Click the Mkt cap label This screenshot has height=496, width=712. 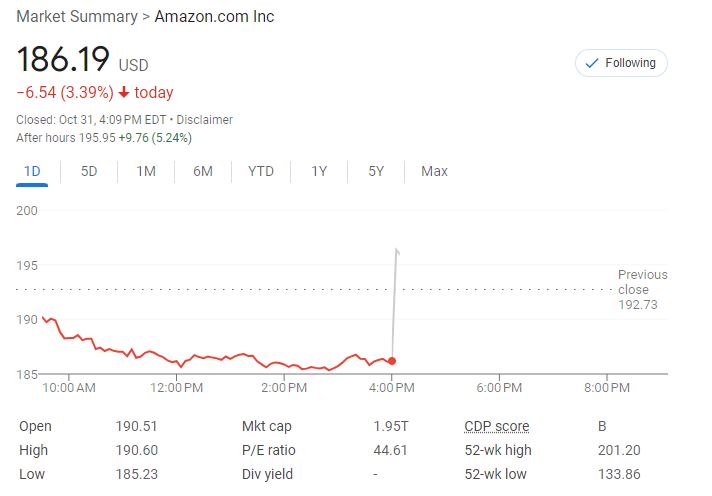tap(265, 426)
